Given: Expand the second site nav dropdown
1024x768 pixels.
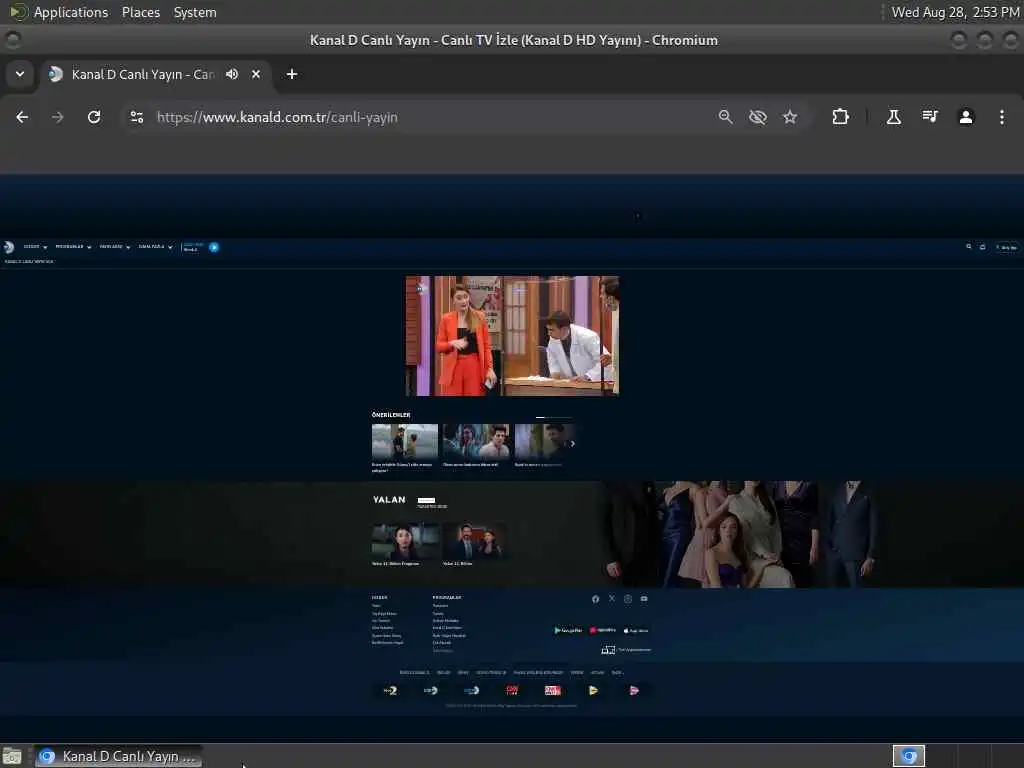Looking at the screenshot, I should click(73, 247).
